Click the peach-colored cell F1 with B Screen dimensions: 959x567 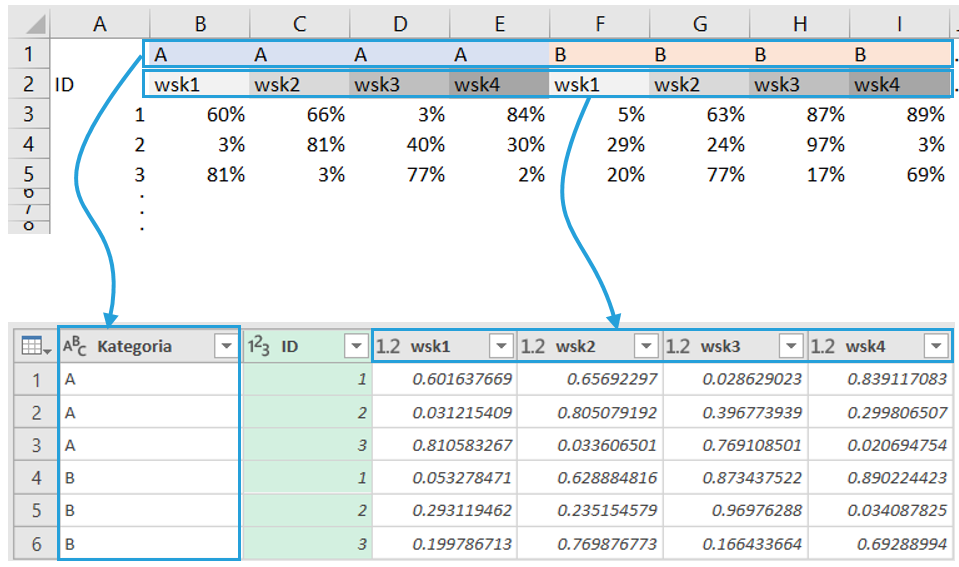pyautogui.click(x=599, y=54)
